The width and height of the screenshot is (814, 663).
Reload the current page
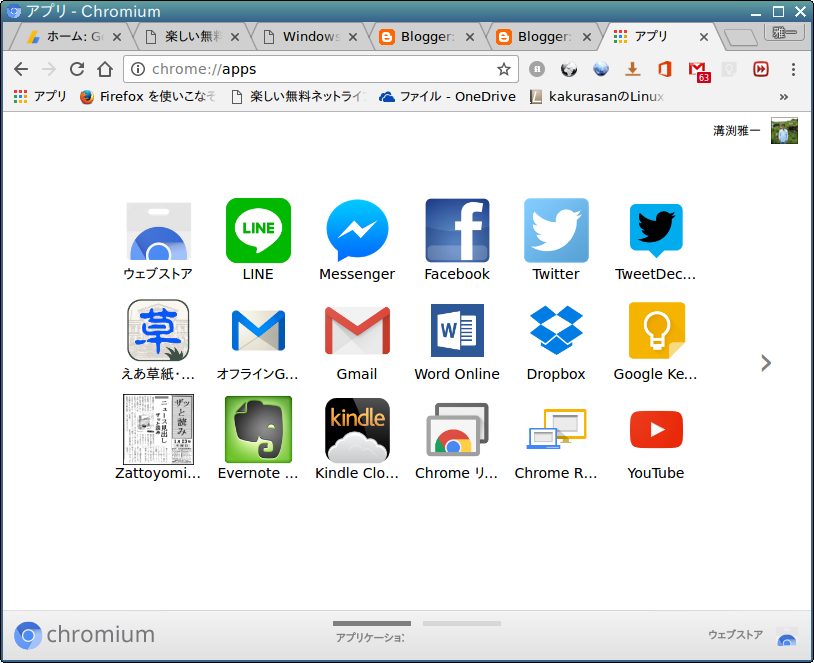click(77, 69)
